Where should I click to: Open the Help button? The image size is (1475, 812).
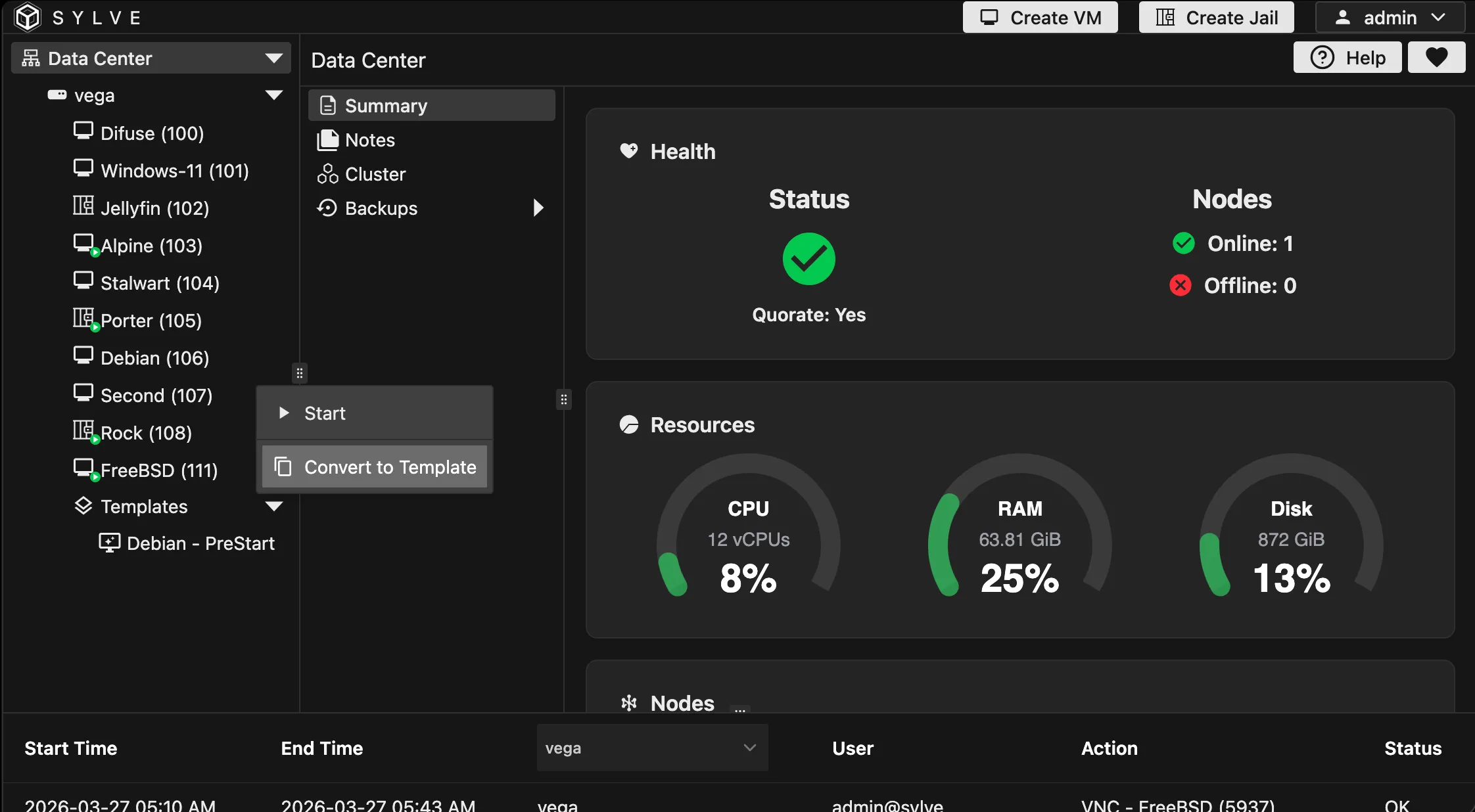coord(1347,58)
